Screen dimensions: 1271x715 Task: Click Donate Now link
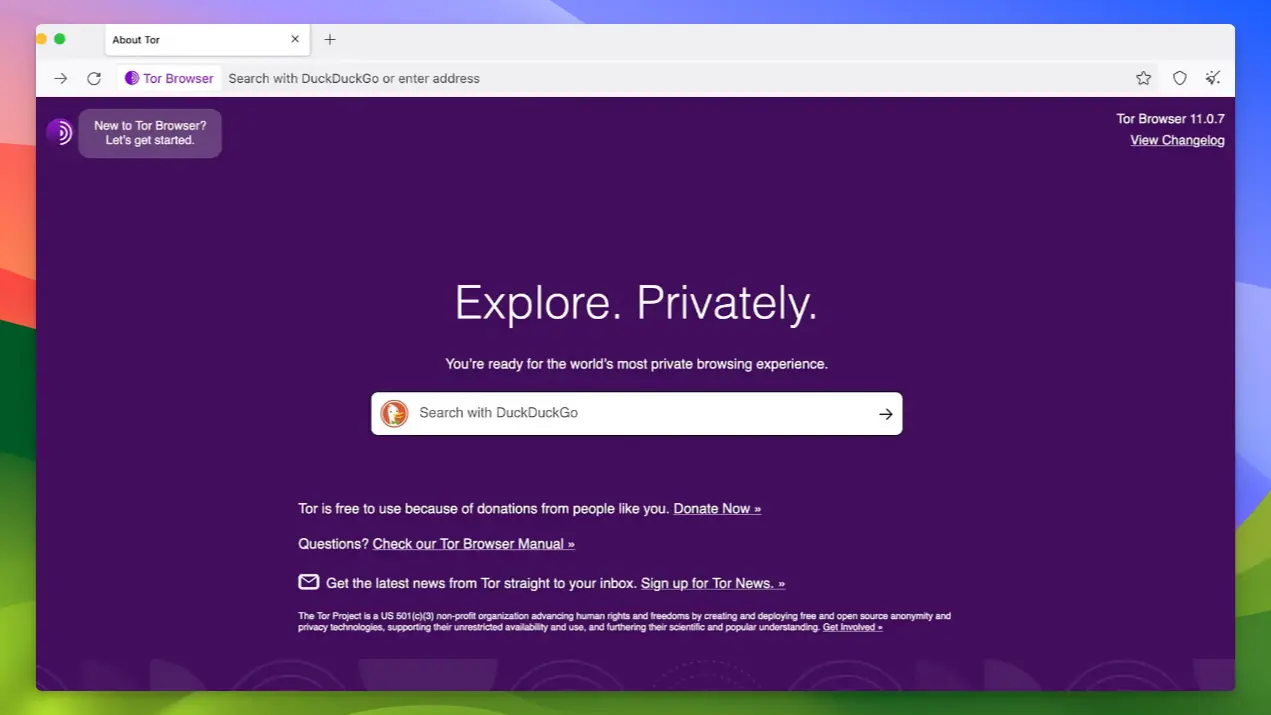coord(716,508)
